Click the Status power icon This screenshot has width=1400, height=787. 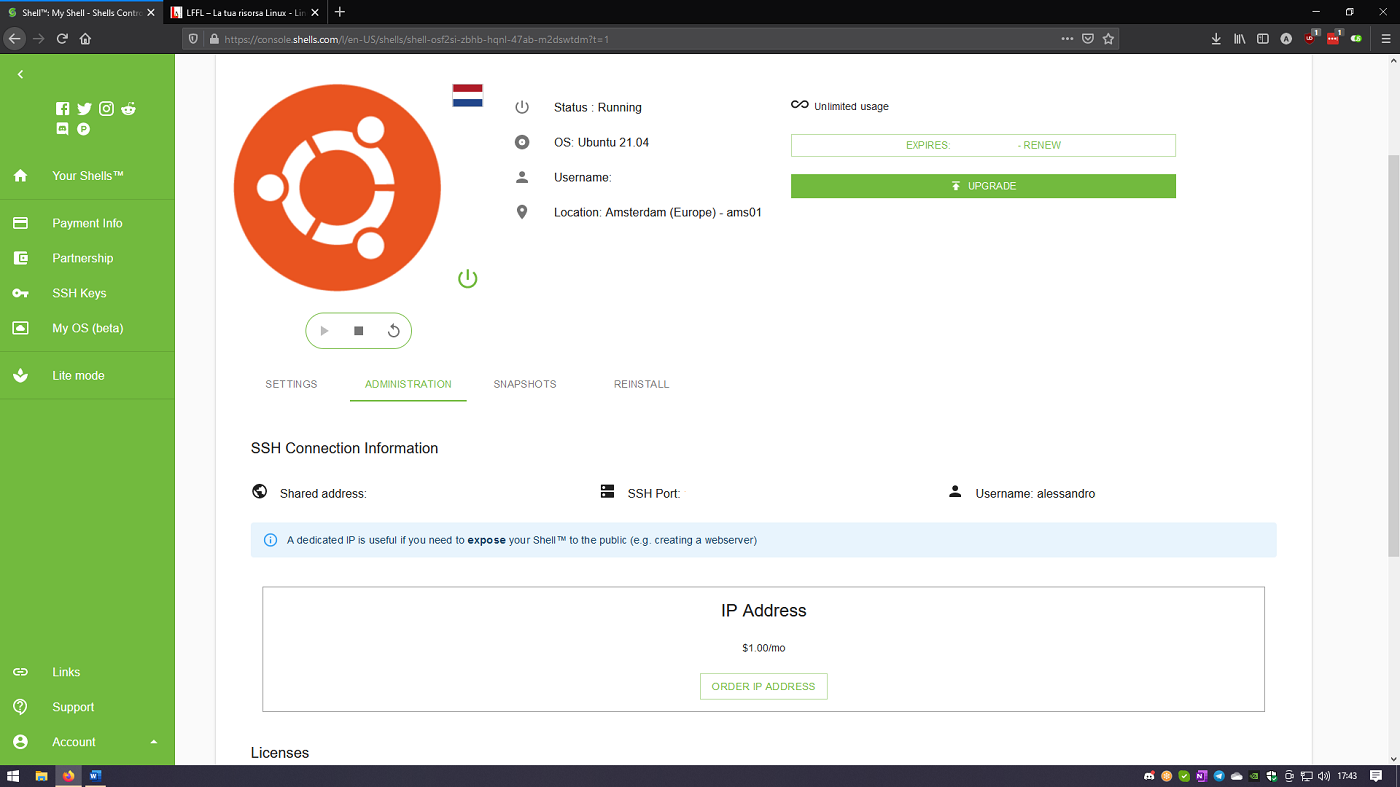pyautogui.click(x=522, y=107)
